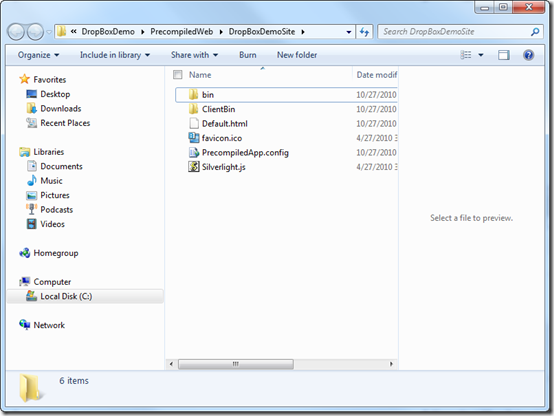This screenshot has width=554, height=416.
Task: Select the favicon.ico file icon
Action: [x=194, y=138]
